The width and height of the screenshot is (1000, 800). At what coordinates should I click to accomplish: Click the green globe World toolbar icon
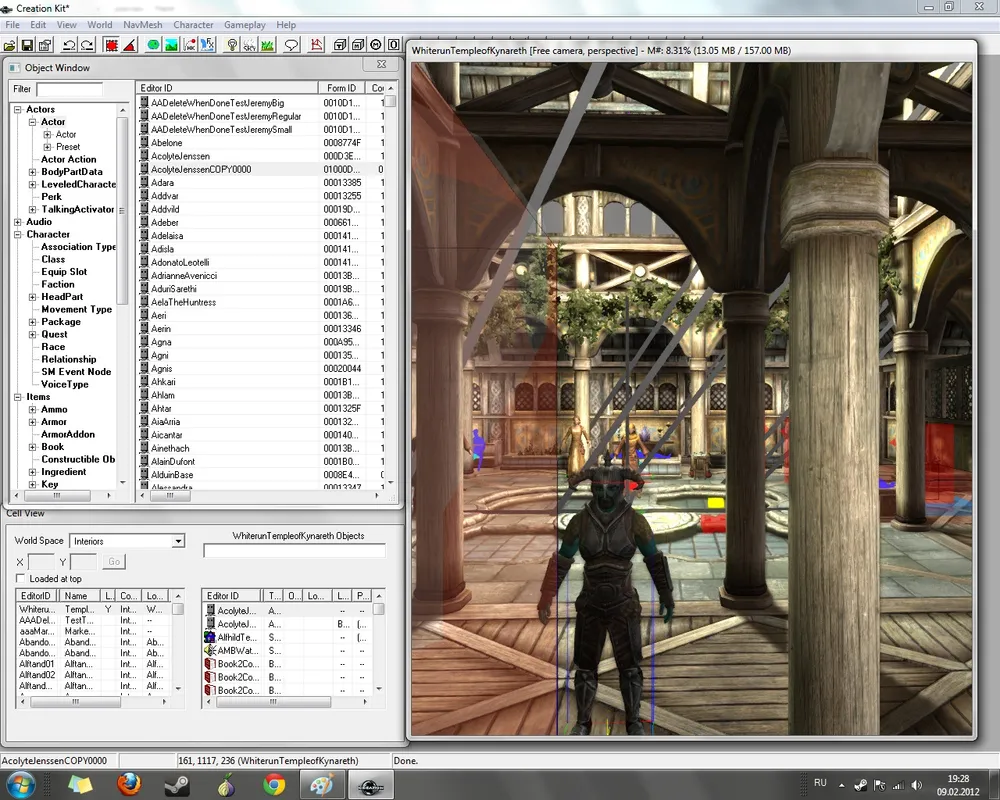(154, 45)
